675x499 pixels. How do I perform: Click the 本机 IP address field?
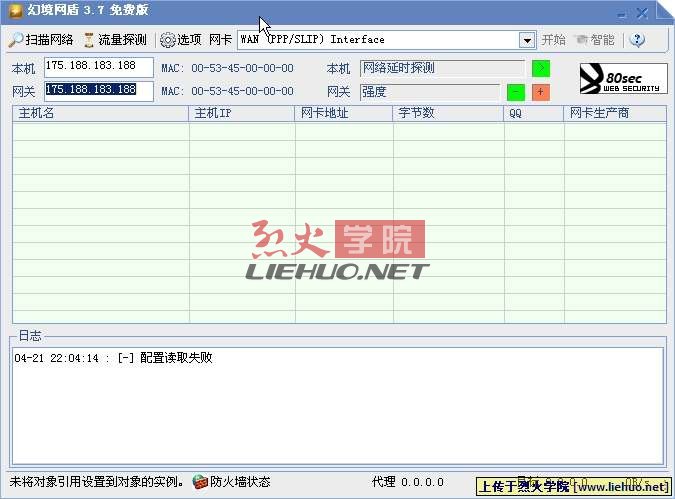point(99,67)
